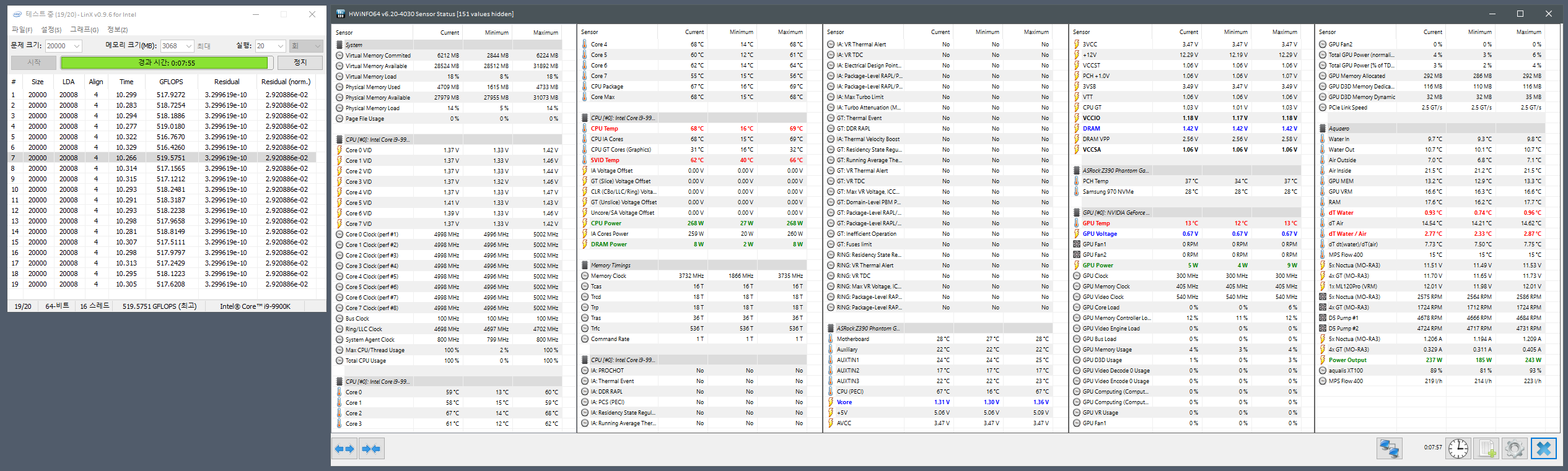Close sensor status with blue X button

[1543, 449]
